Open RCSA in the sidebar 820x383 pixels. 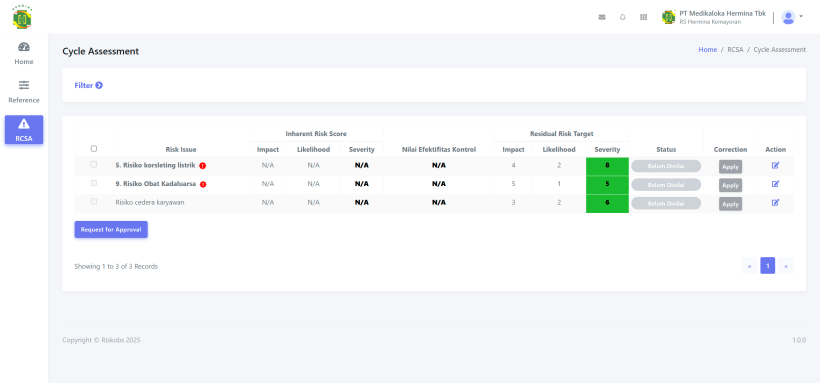(24, 130)
